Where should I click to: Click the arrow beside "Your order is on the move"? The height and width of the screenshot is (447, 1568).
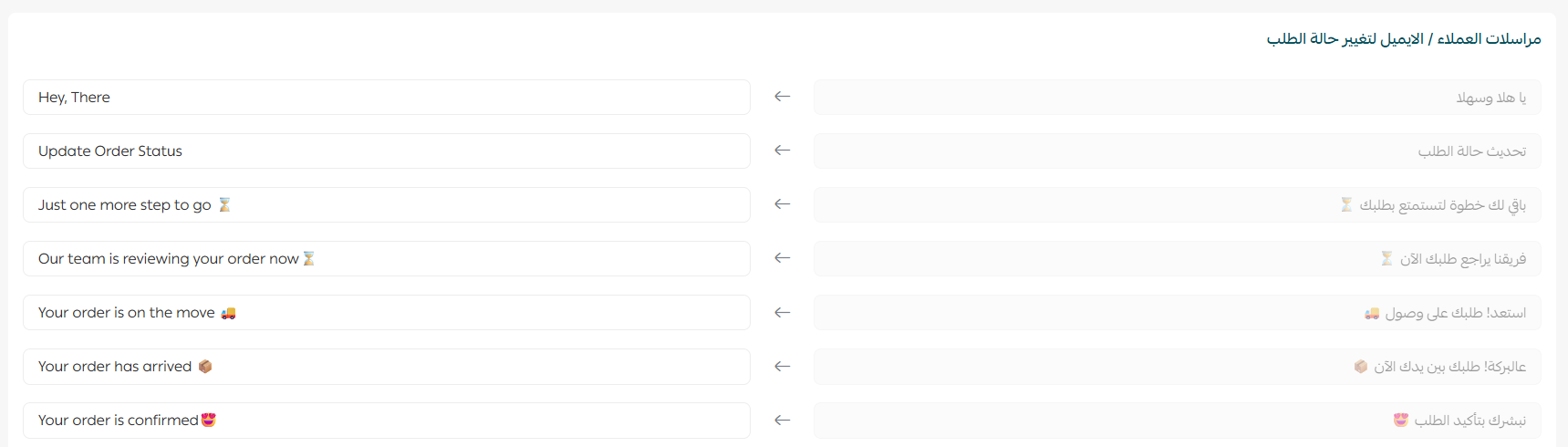[x=782, y=312]
